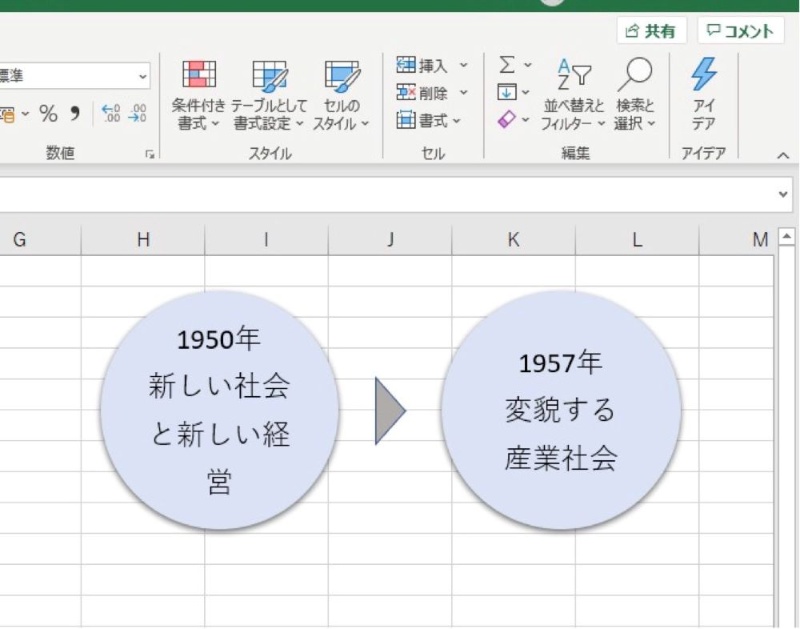Click the AutoSum sigma icon
Screen dimensions: 800x629
pyautogui.click(x=506, y=64)
